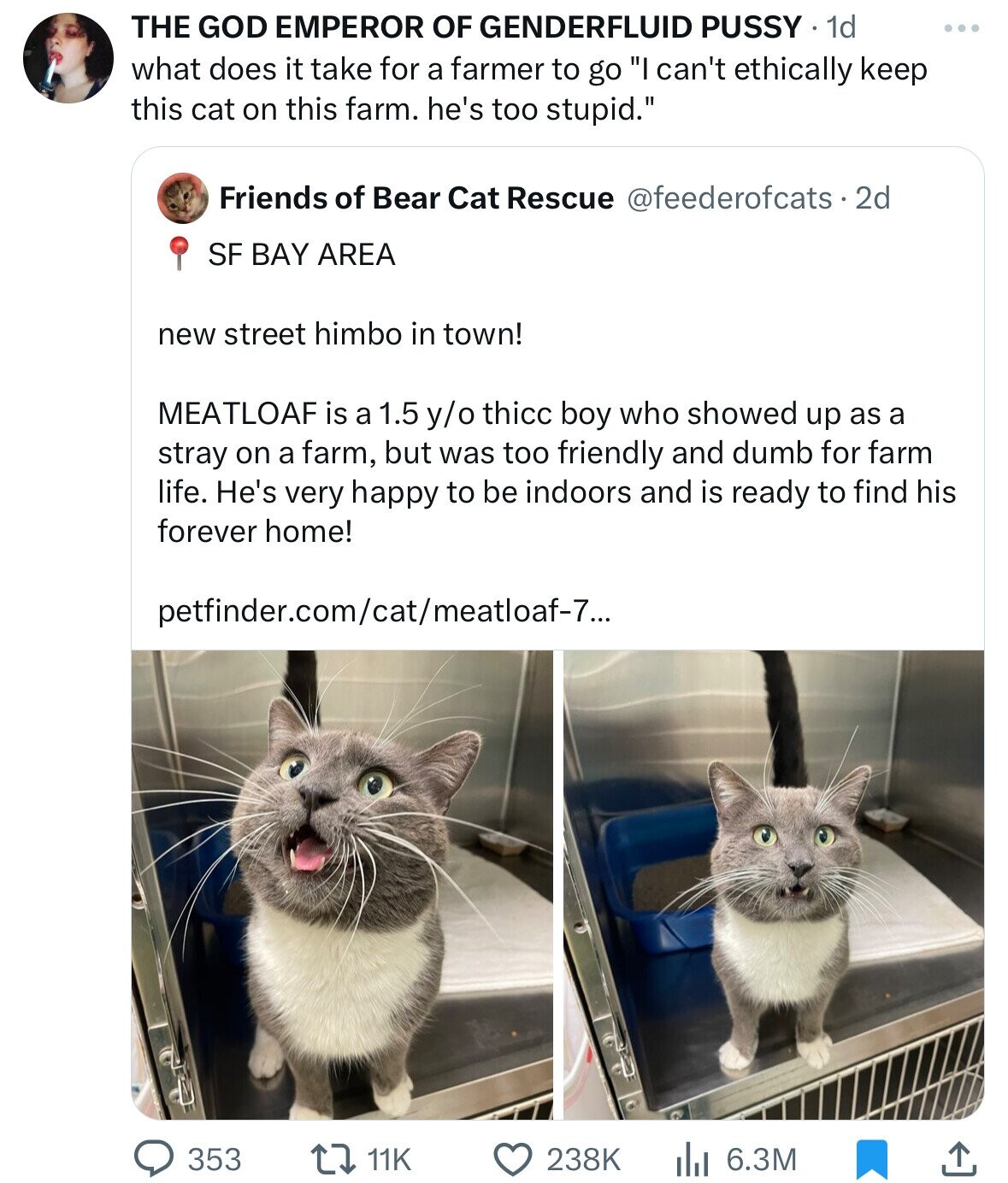Click the 11K reposts count
The height and width of the screenshot is (1183, 1008).
pyautogui.click(x=389, y=1159)
